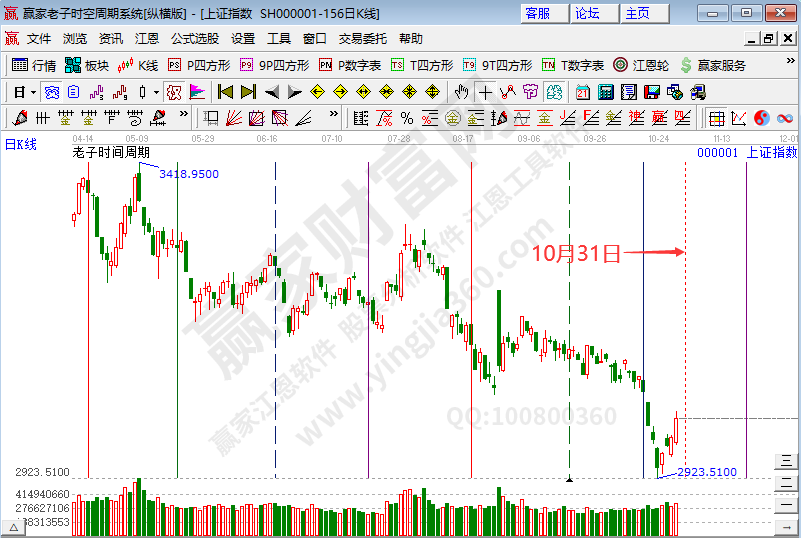Open the calculator icon in toolbar
The height and width of the screenshot is (538, 801).
pos(606,92)
